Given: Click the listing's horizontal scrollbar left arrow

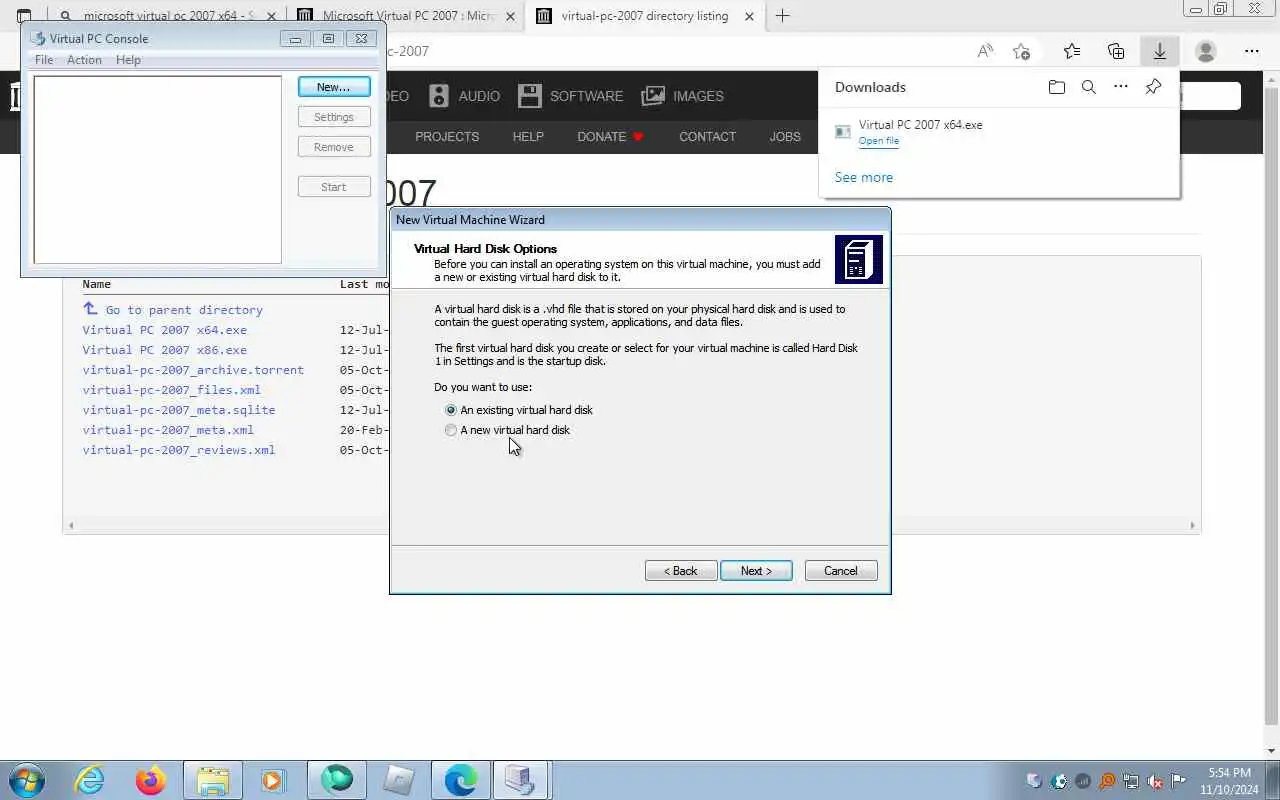Looking at the screenshot, I should click(70, 525).
